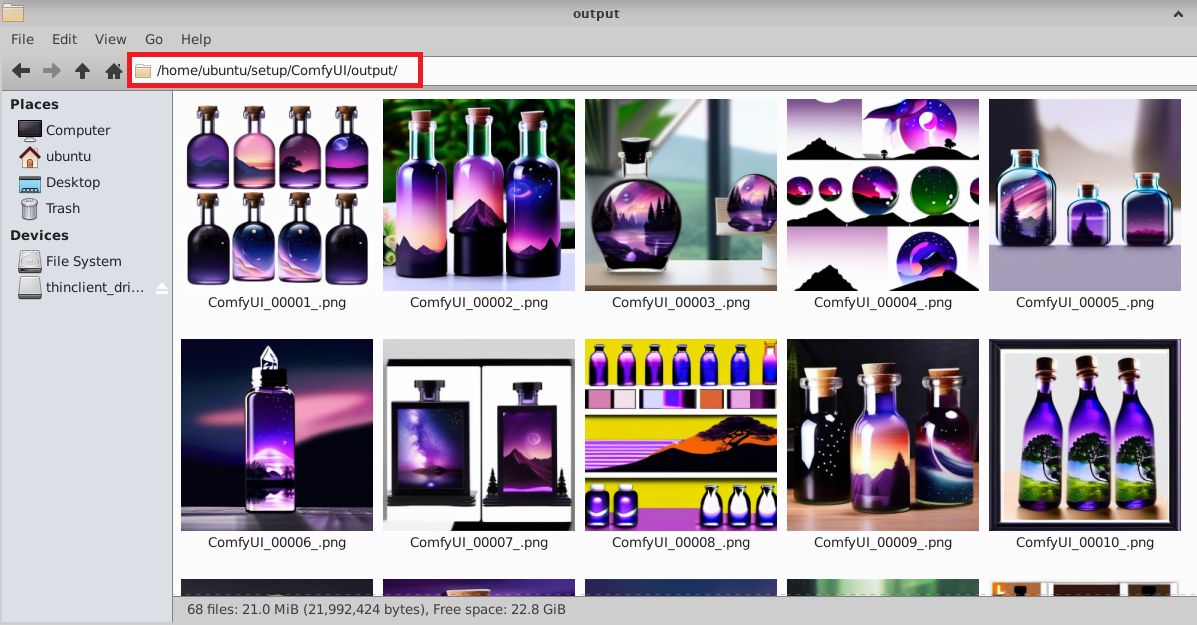
Task: Click the folder icon in title bar
Action: [13, 13]
